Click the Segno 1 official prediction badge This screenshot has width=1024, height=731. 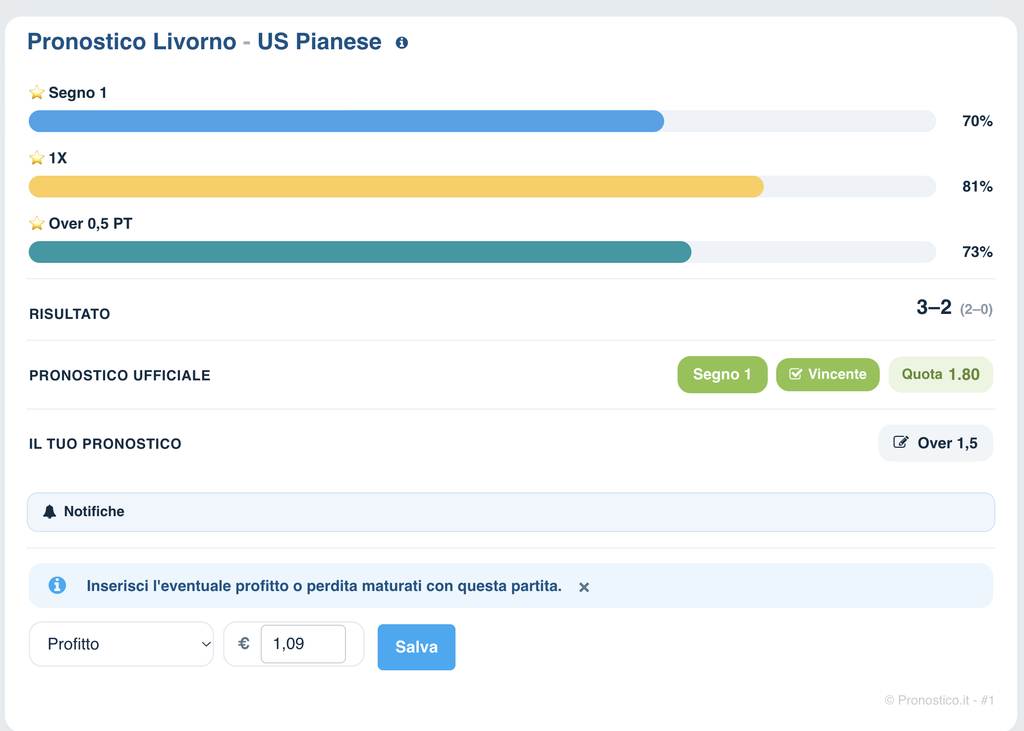(722, 374)
